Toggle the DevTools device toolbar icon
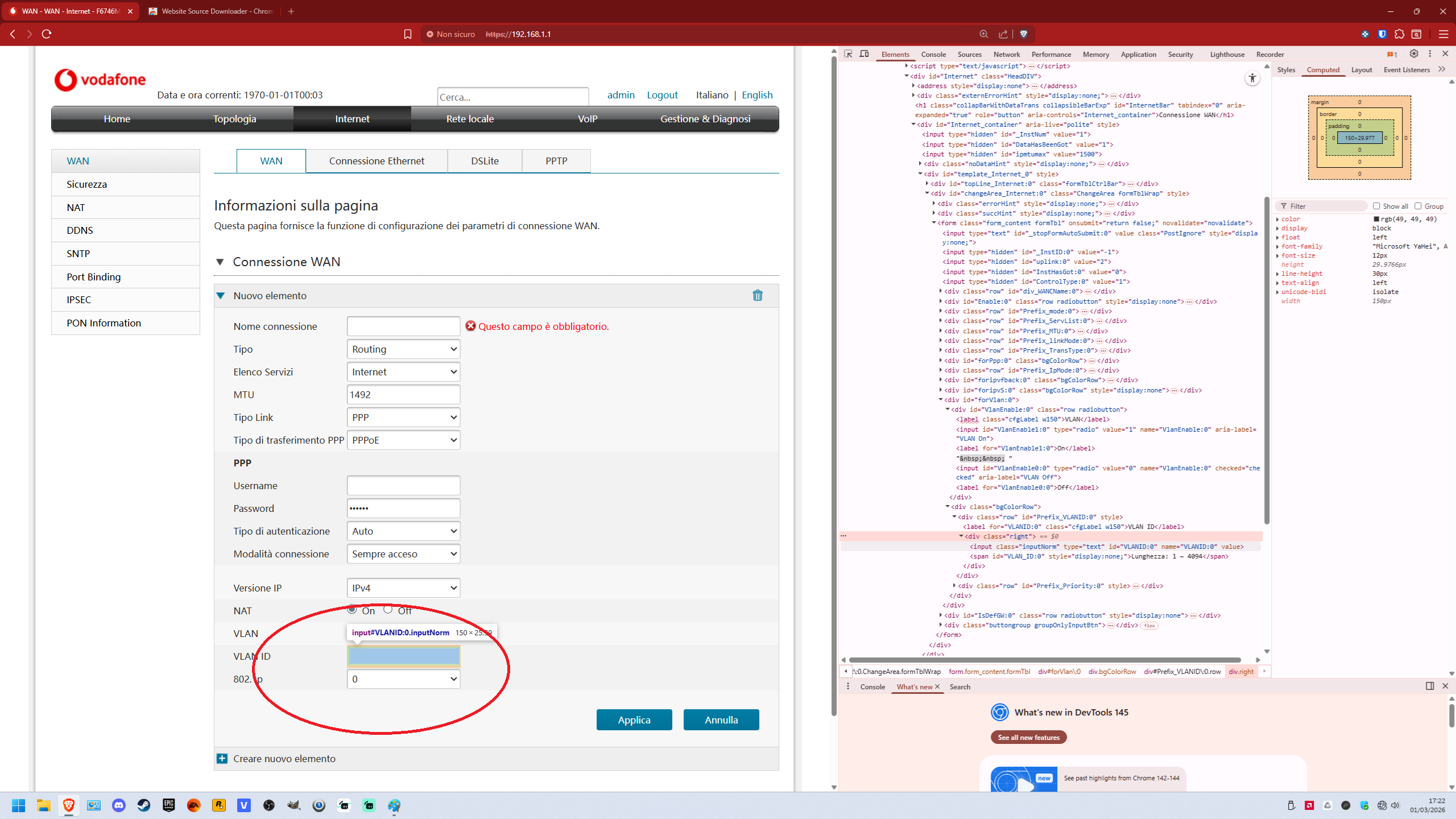Viewport: 1456px width, 819px height. pos(864,54)
